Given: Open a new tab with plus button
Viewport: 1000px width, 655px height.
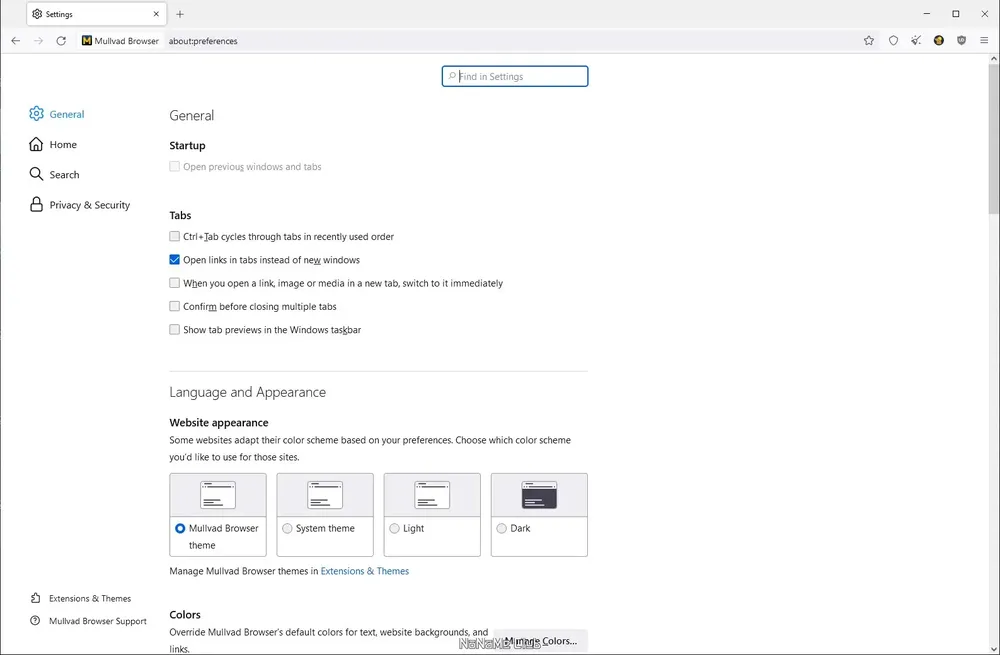Looking at the screenshot, I should [x=180, y=14].
